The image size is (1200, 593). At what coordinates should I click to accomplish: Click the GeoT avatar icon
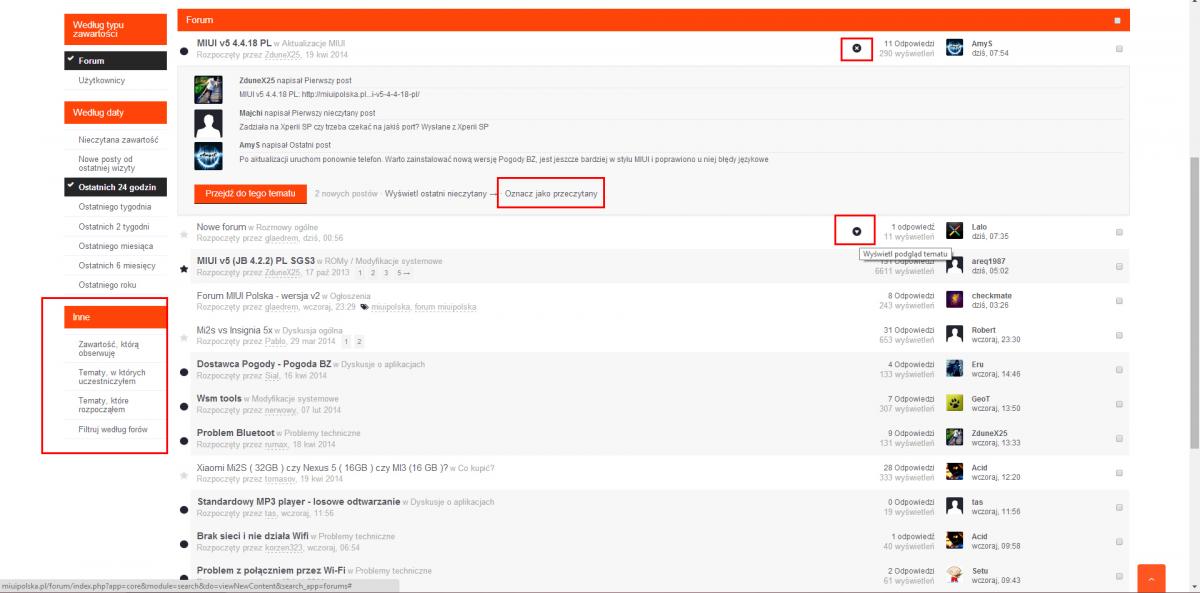pyautogui.click(x=954, y=402)
